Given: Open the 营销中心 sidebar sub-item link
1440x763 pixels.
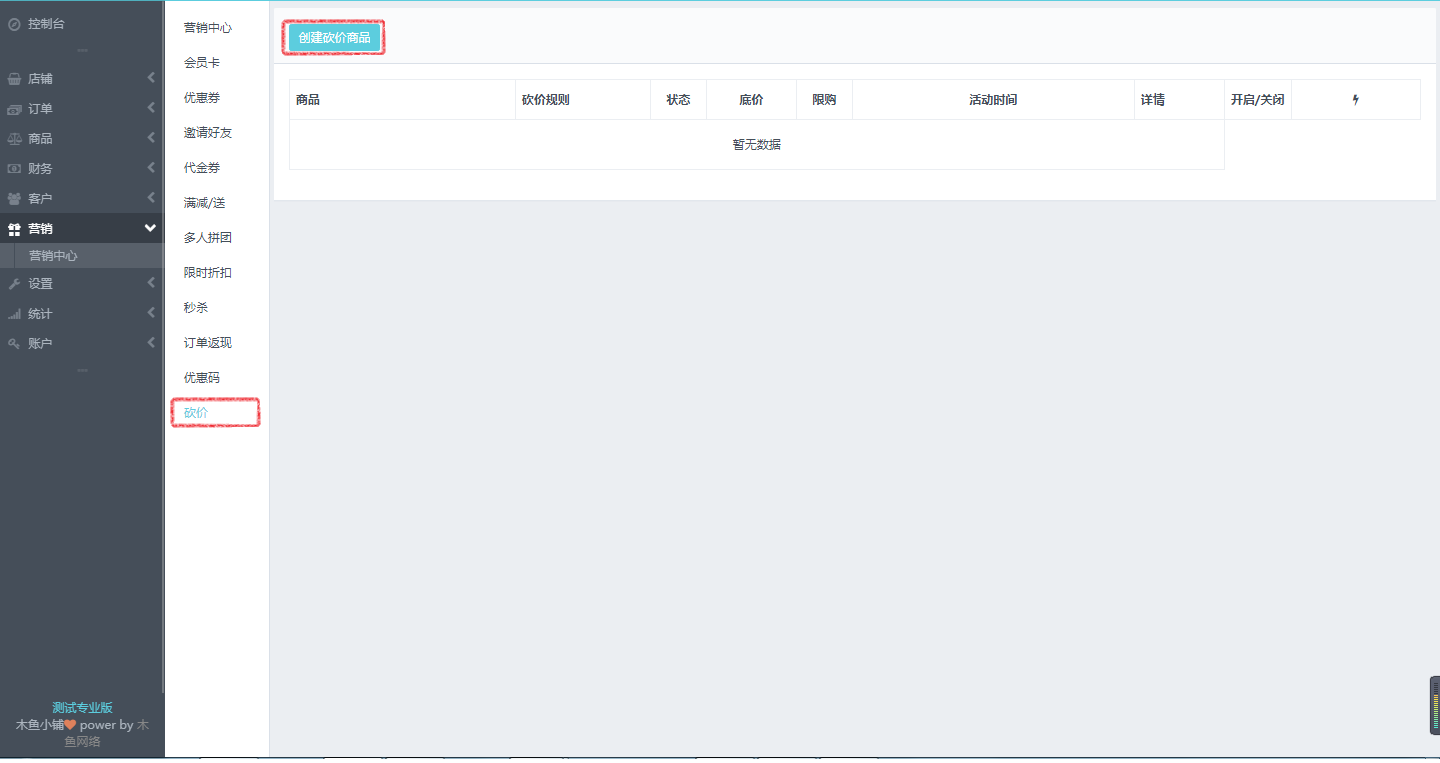Looking at the screenshot, I should [x=53, y=256].
